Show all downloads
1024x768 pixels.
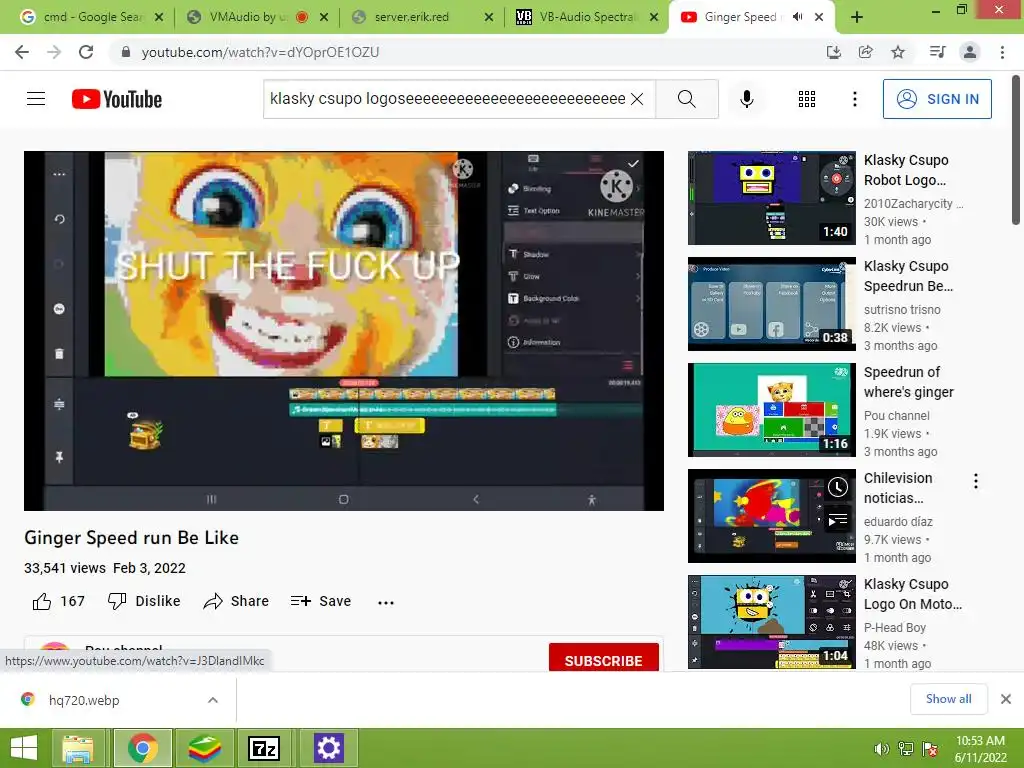click(x=948, y=699)
